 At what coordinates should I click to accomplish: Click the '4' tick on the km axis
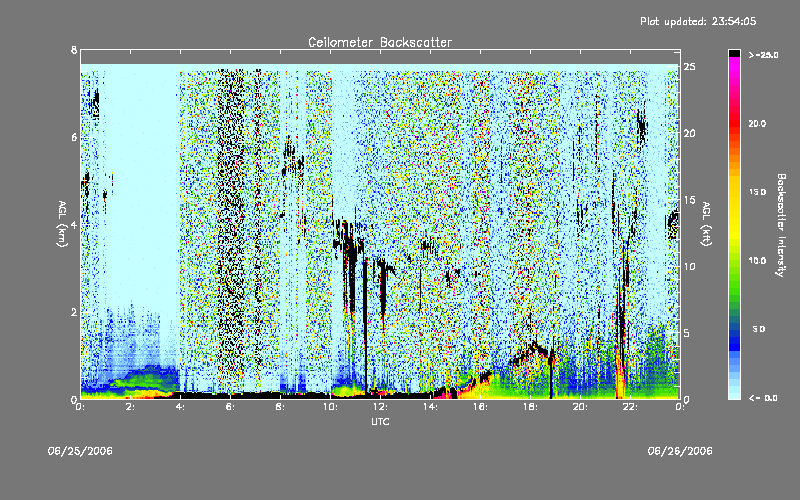(74, 225)
